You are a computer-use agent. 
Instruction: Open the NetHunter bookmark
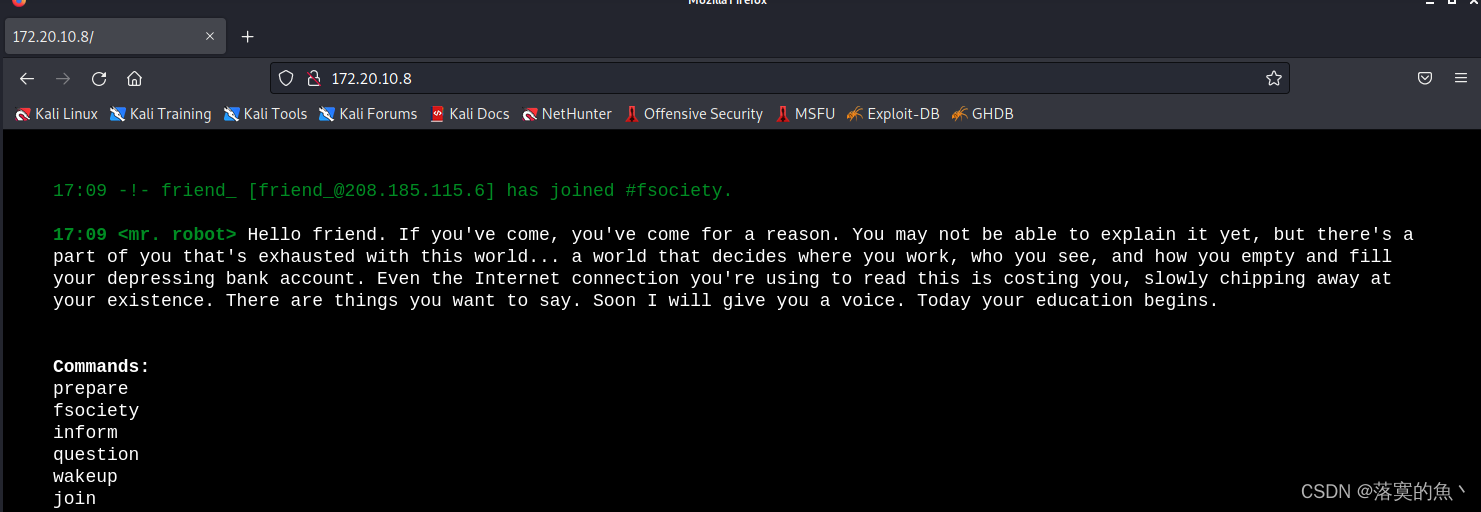tap(567, 114)
